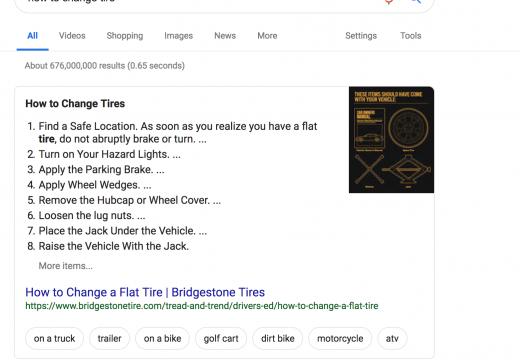Screen dimensions: 520x360
Task: Open the Settings dropdown
Action: [361, 36]
